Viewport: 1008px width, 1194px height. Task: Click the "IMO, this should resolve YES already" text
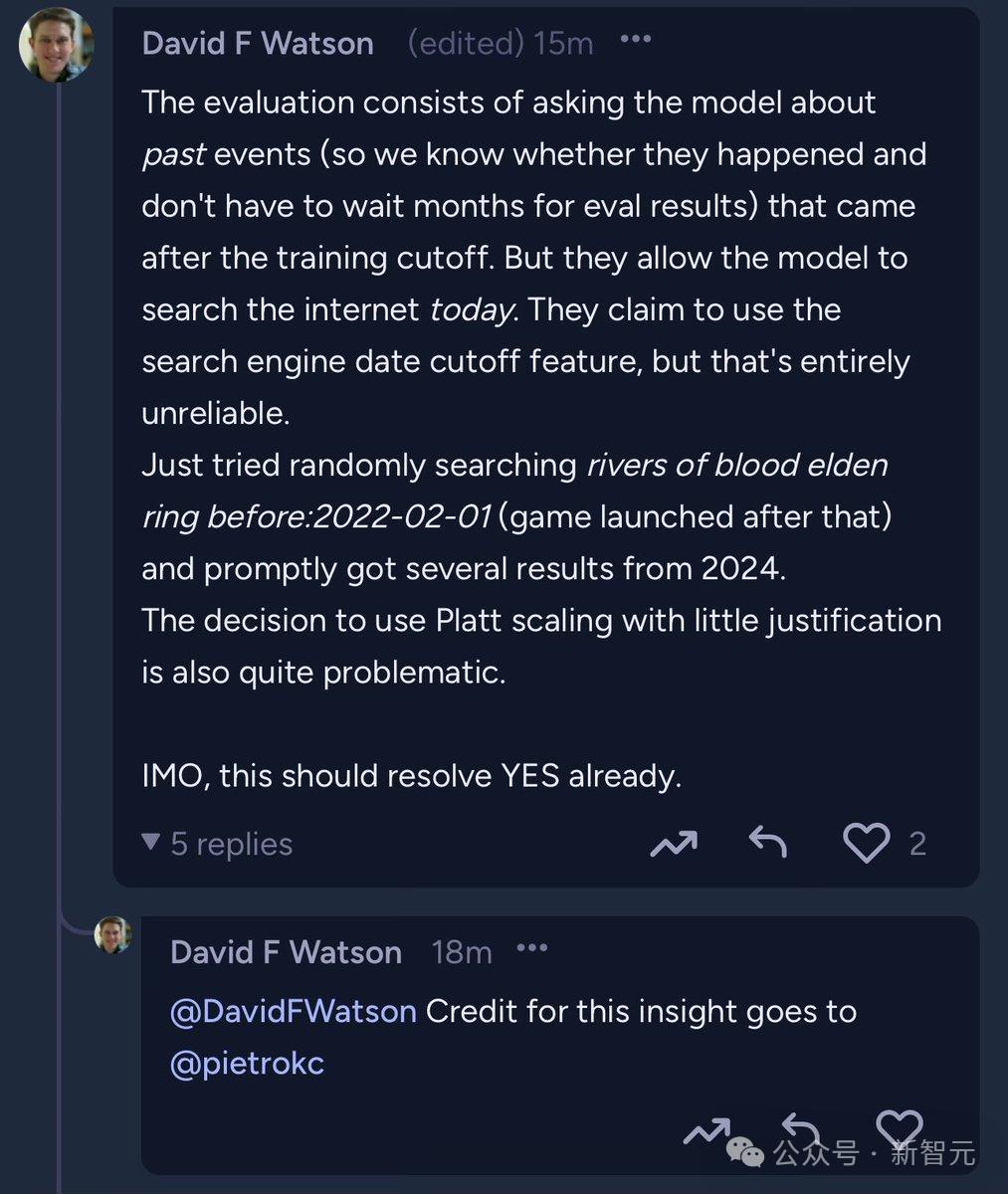411,775
